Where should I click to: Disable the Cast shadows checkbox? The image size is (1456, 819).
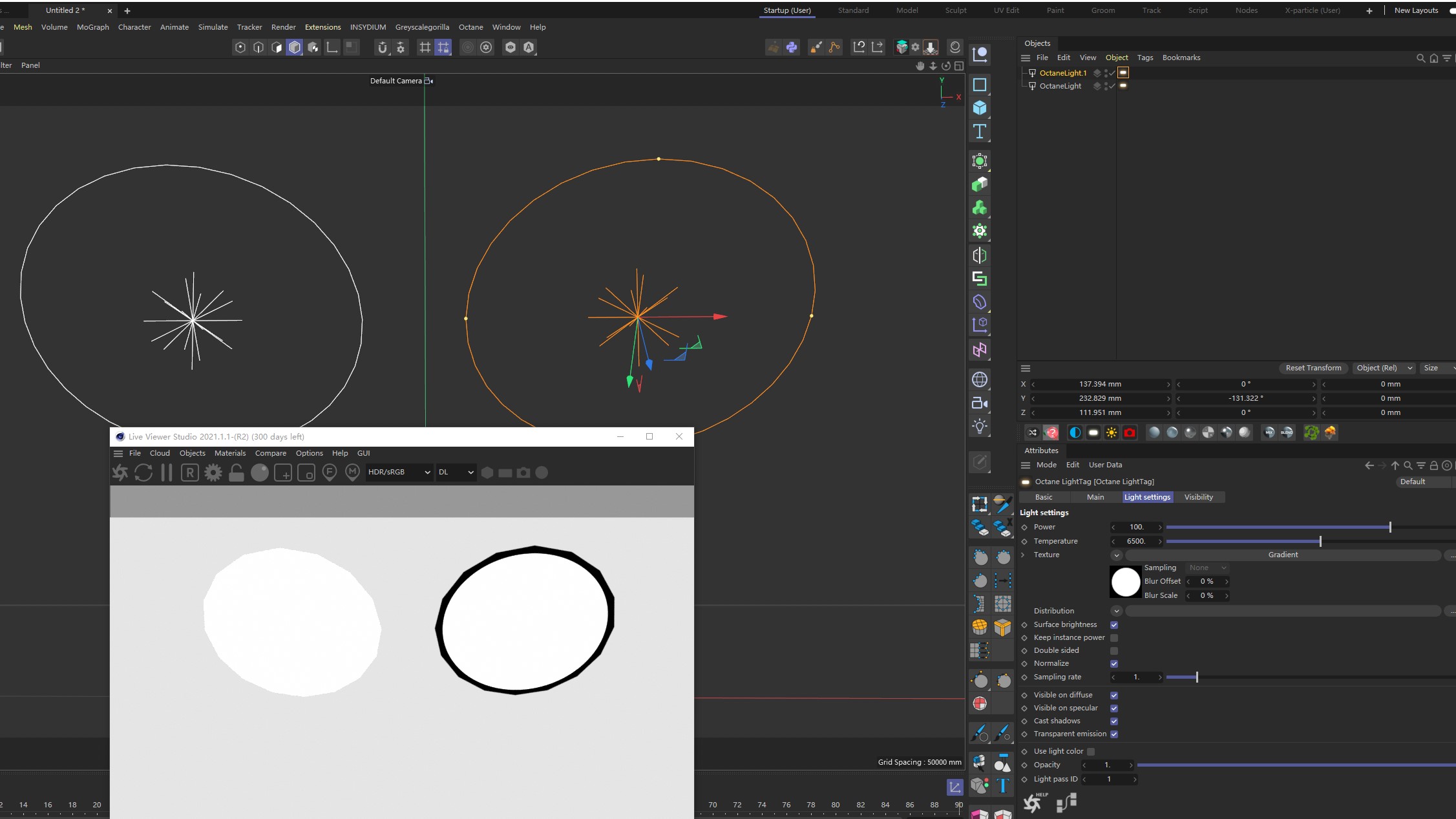click(1114, 721)
